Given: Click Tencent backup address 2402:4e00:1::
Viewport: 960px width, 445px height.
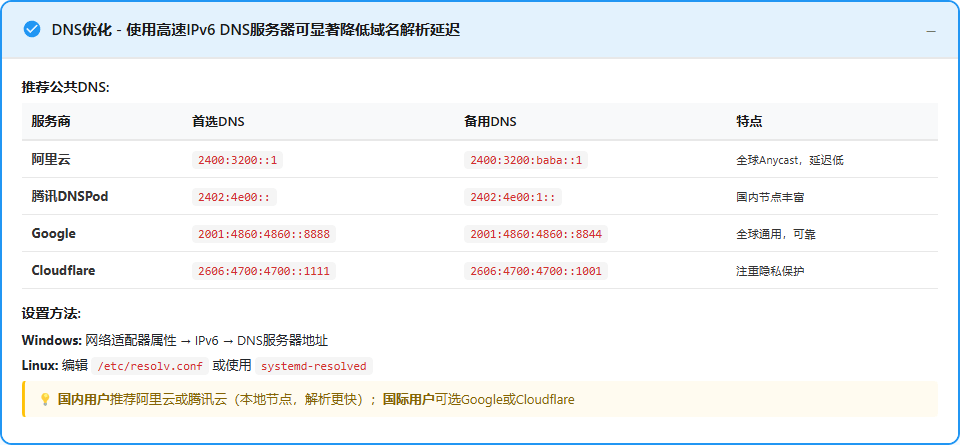Looking at the screenshot, I should [512, 197].
